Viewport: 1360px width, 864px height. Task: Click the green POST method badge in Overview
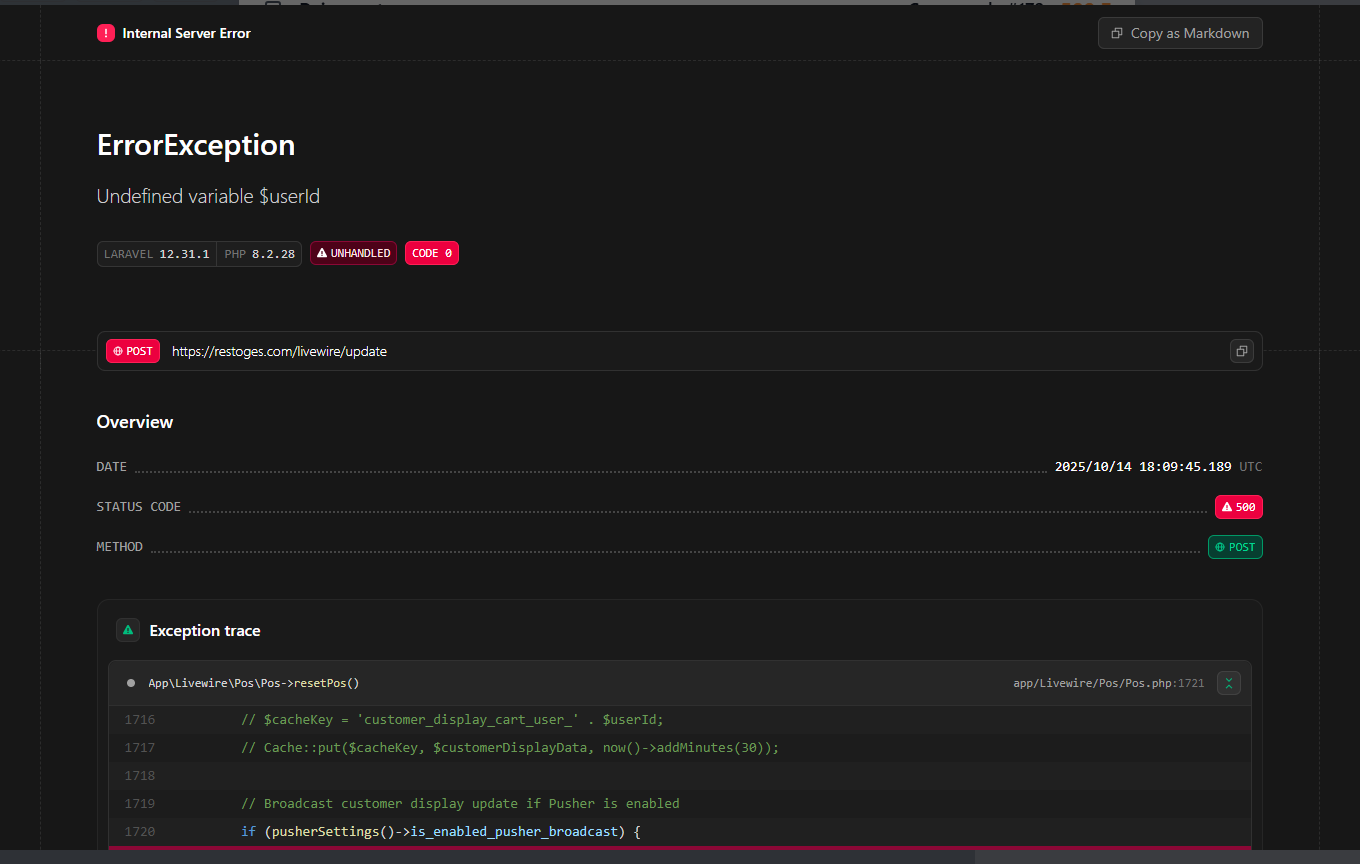pyautogui.click(x=1235, y=547)
